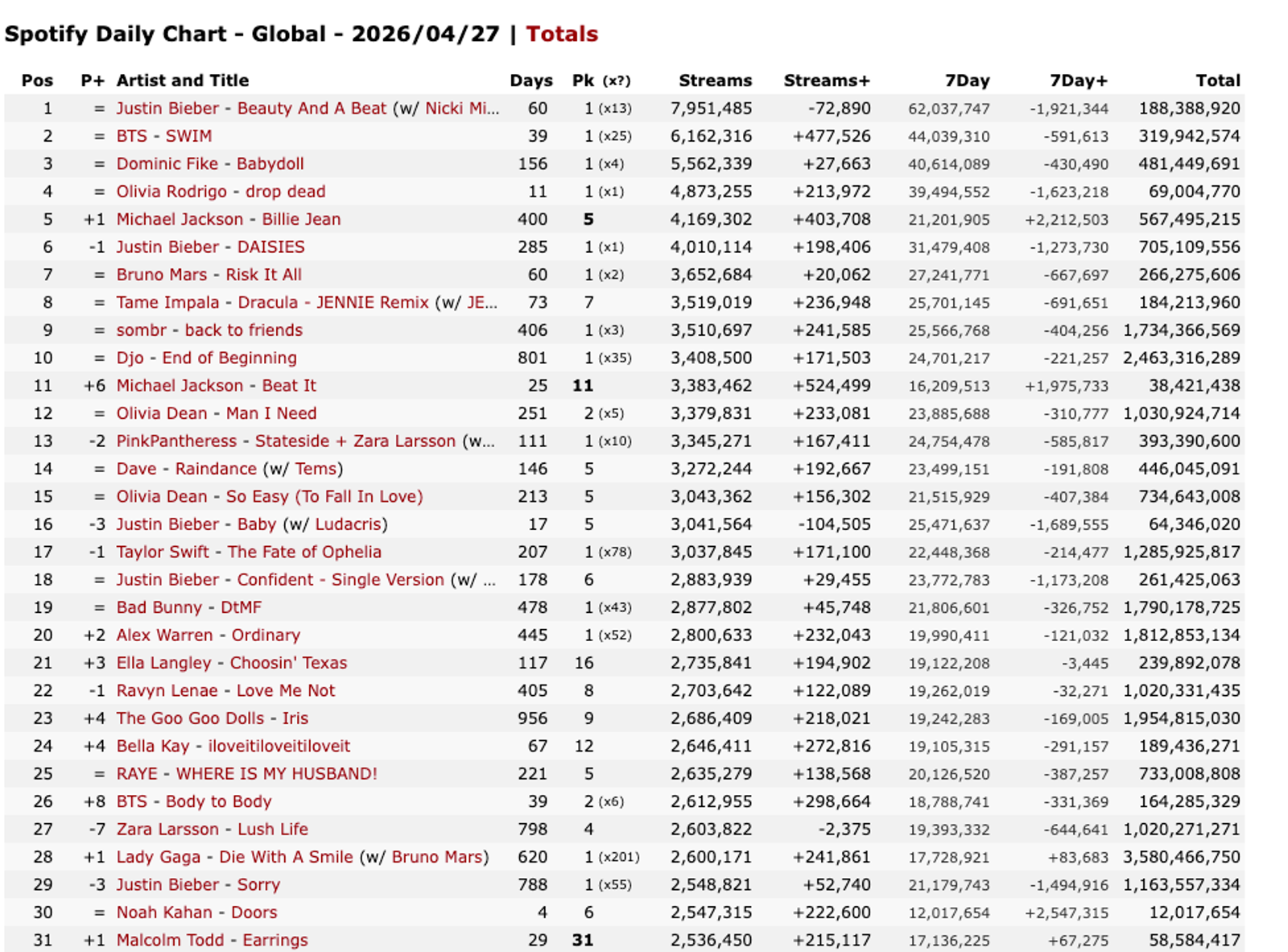Viewport: 1288px width, 952px height.
Task: Open the Ludacris featured artist link
Action: 349,524
